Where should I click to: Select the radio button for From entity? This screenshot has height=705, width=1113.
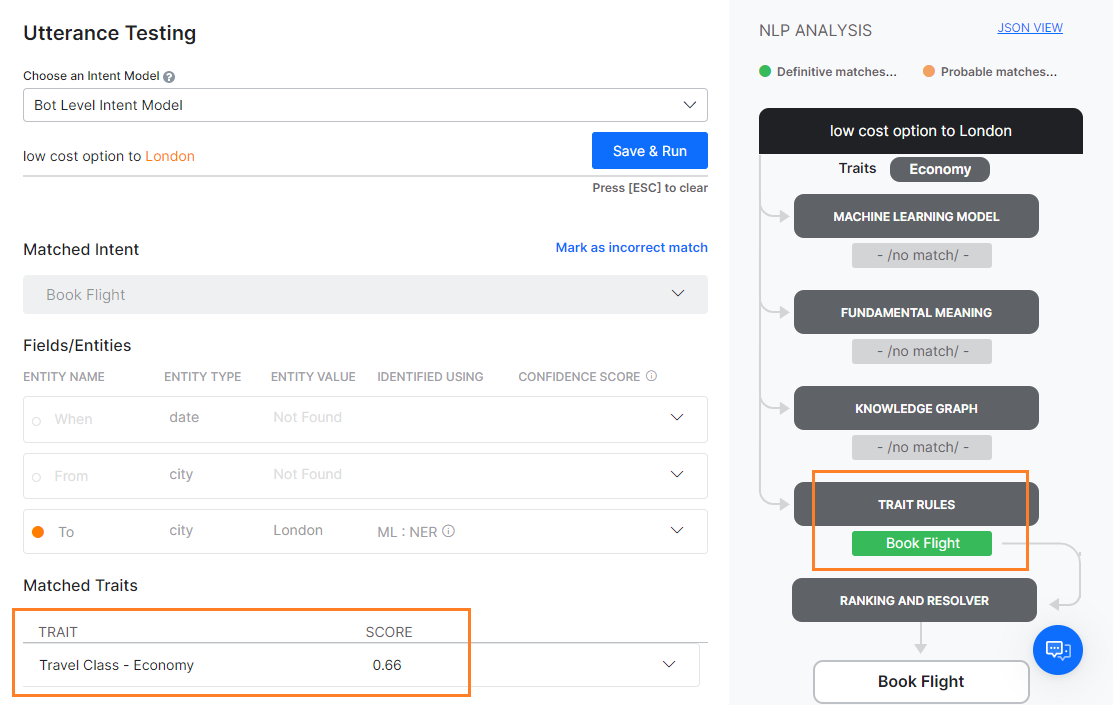click(37, 477)
